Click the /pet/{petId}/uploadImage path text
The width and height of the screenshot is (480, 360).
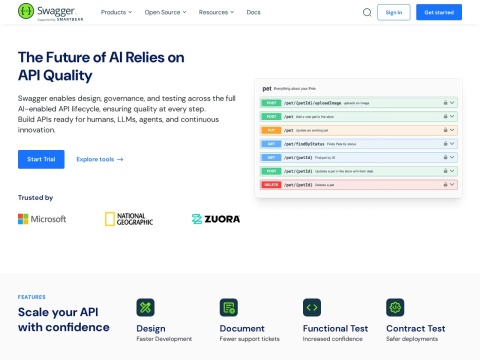pyautogui.click(x=312, y=103)
